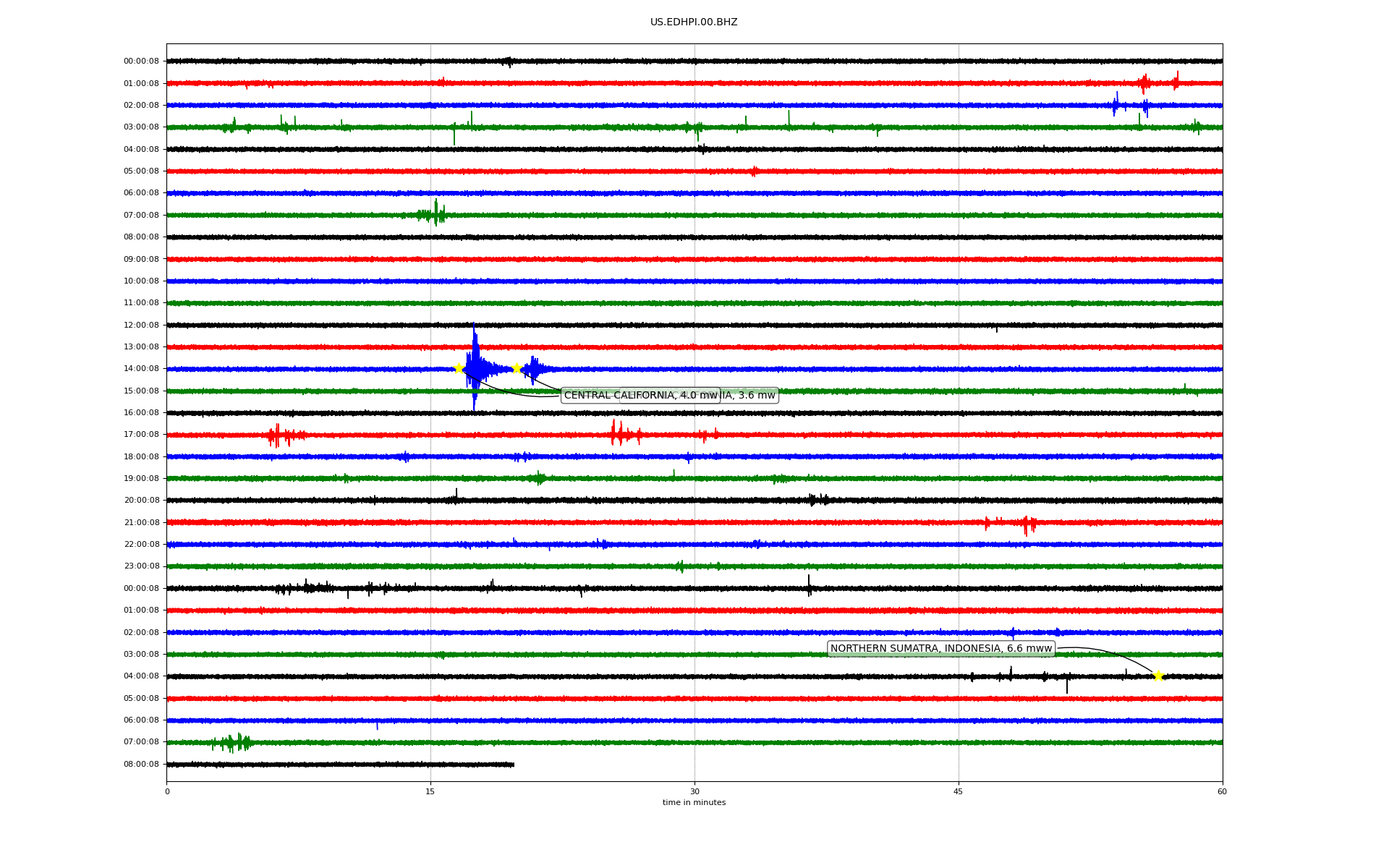Image resolution: width=1389 pixels, height=868 pixels.
Task: Click the large blue earthquake waveform burst
Action: click(475, 368)
